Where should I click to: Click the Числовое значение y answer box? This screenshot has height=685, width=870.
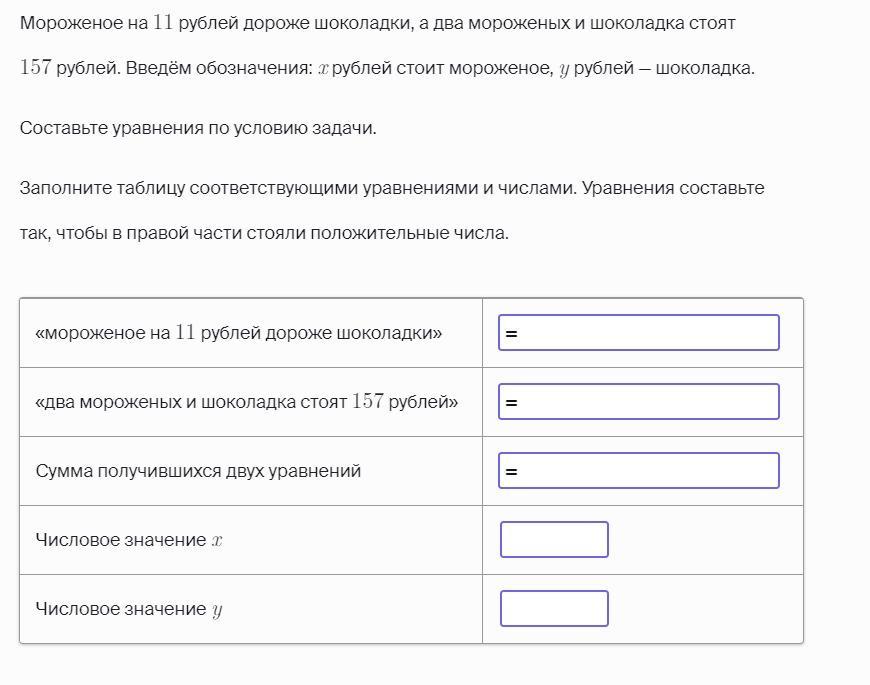click(554, 609)
